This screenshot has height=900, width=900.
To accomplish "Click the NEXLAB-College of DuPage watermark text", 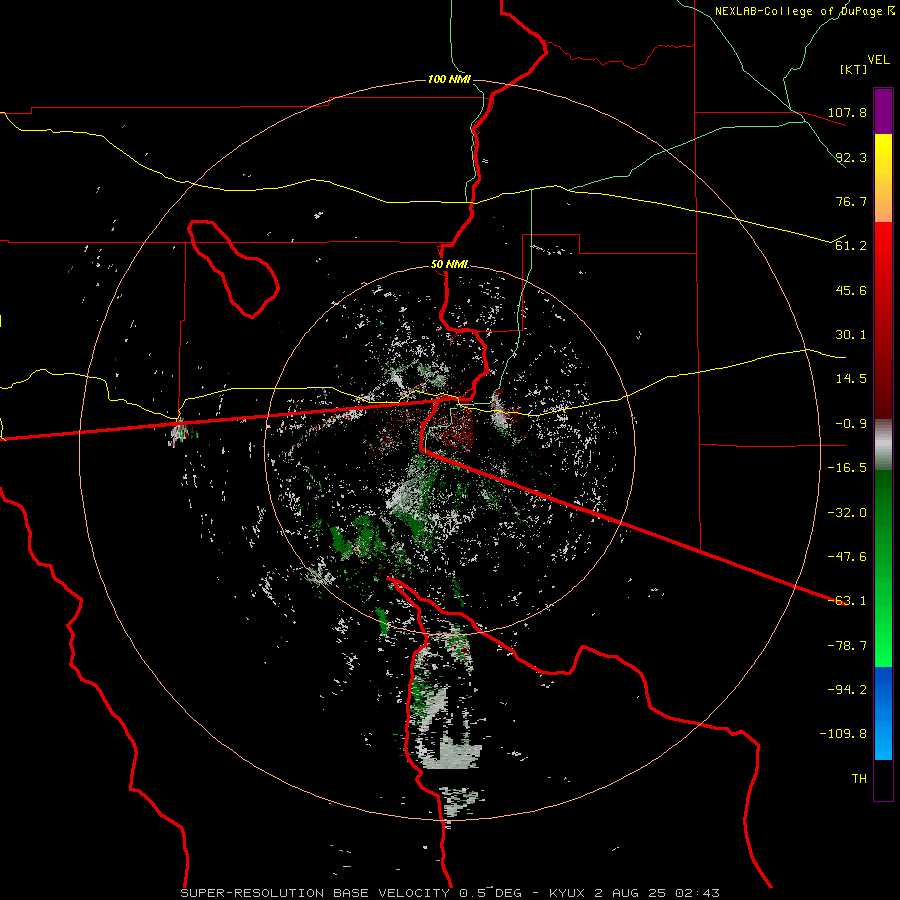I will 798,11.
